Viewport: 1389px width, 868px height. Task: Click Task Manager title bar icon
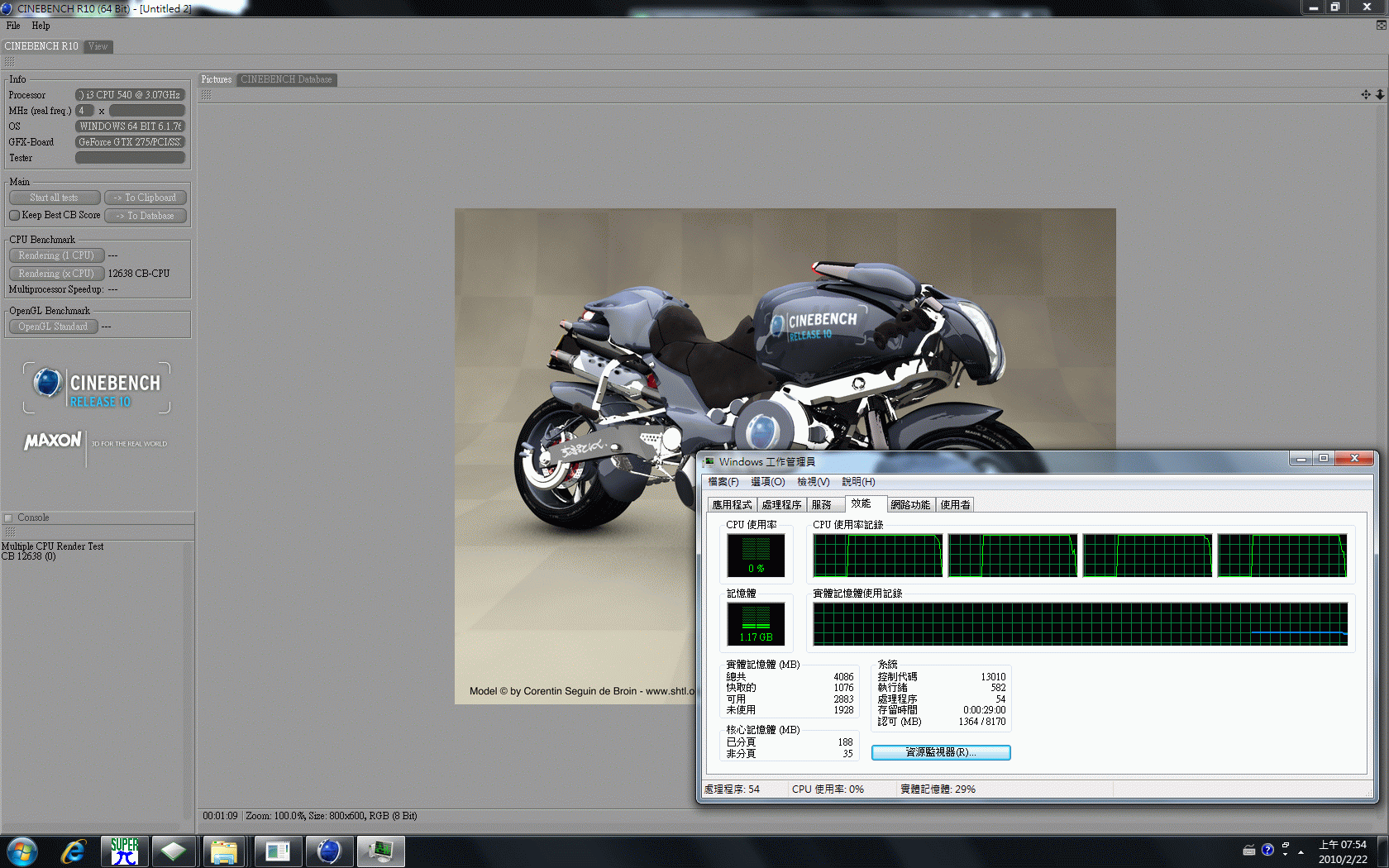(x=709, y=461)
